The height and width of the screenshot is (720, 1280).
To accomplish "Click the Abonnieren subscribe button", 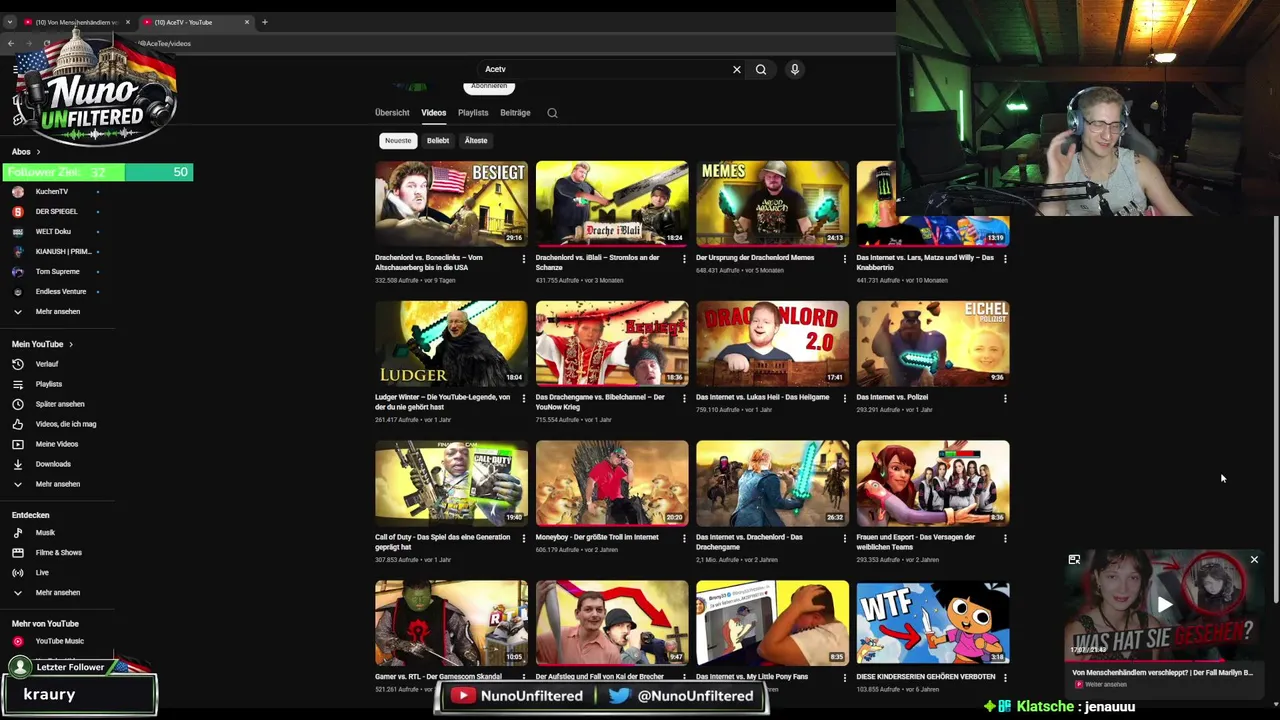I will pyautogui.click(x=489, y=86).
